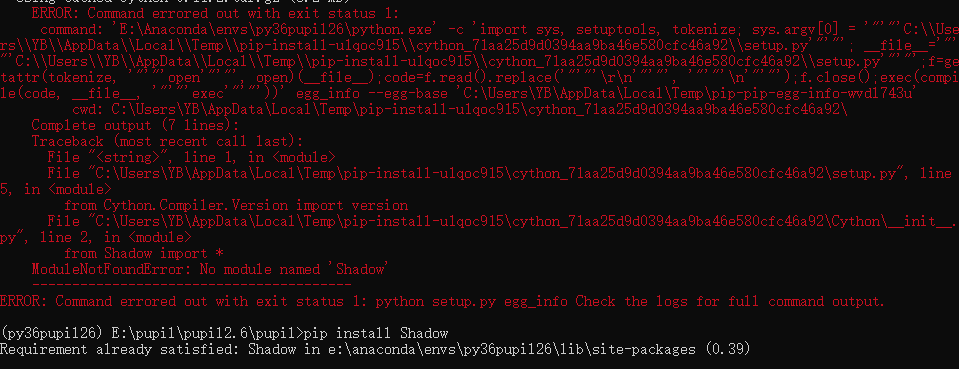The height and width of the screenshot is (369, 959).
Task: Click the 'ModuleNotFoundError: No module named Shadow' line
Action: click(210, 269)
